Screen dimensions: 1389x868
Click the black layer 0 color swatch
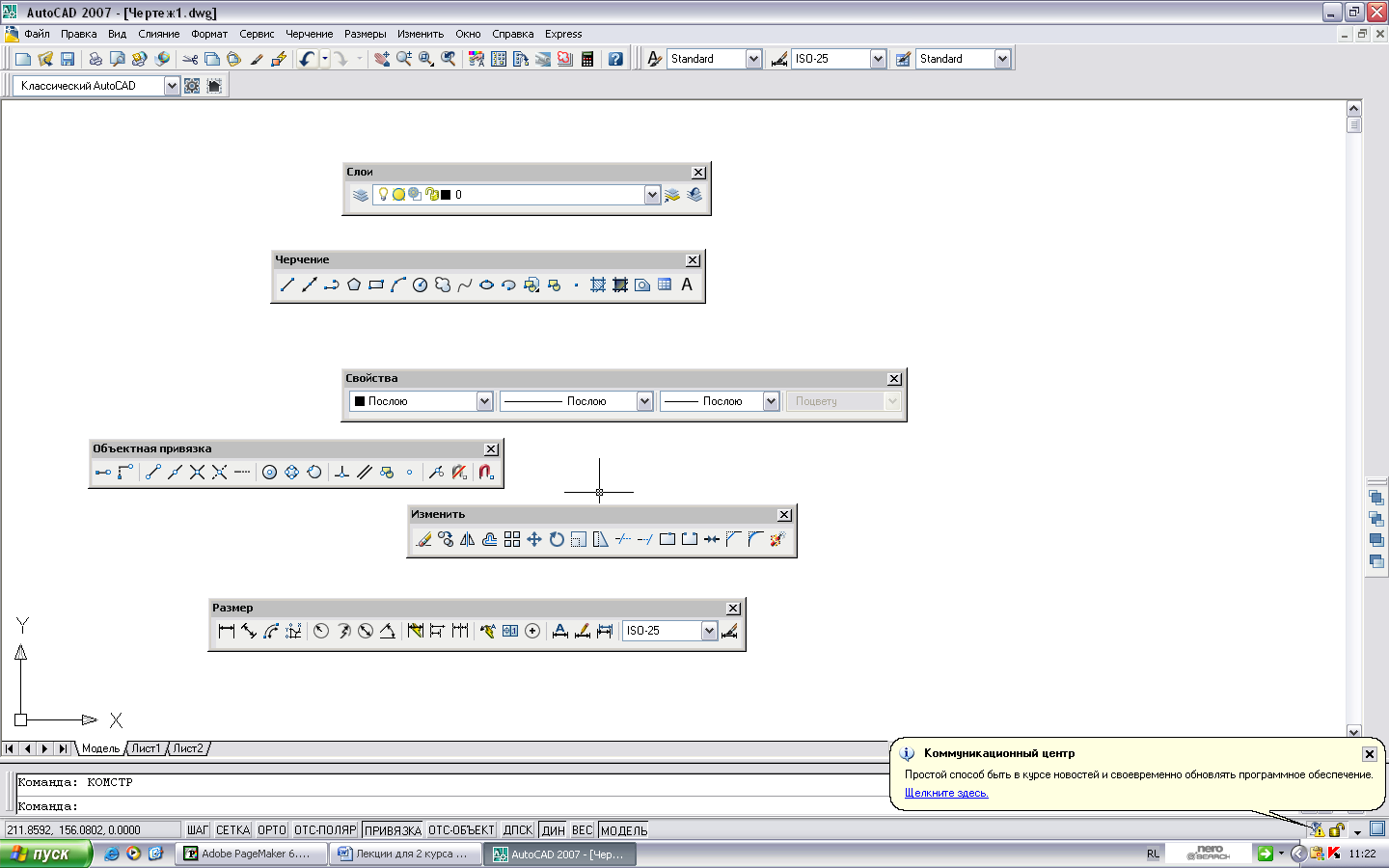[x=446, y=195]
